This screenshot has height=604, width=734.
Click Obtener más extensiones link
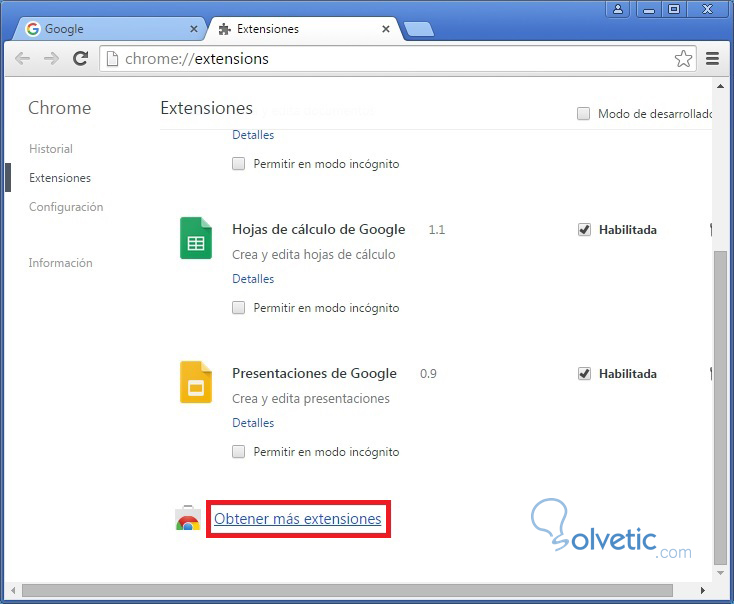[298, 519]
